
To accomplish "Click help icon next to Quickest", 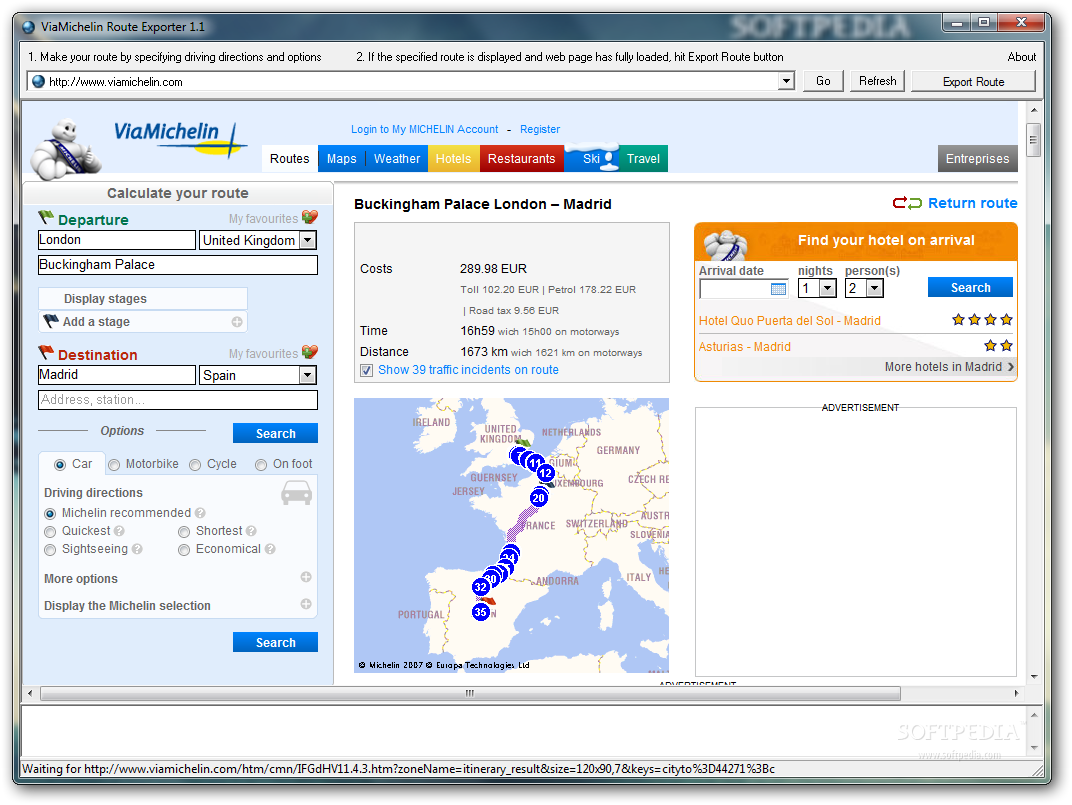I will pos(119,531).
